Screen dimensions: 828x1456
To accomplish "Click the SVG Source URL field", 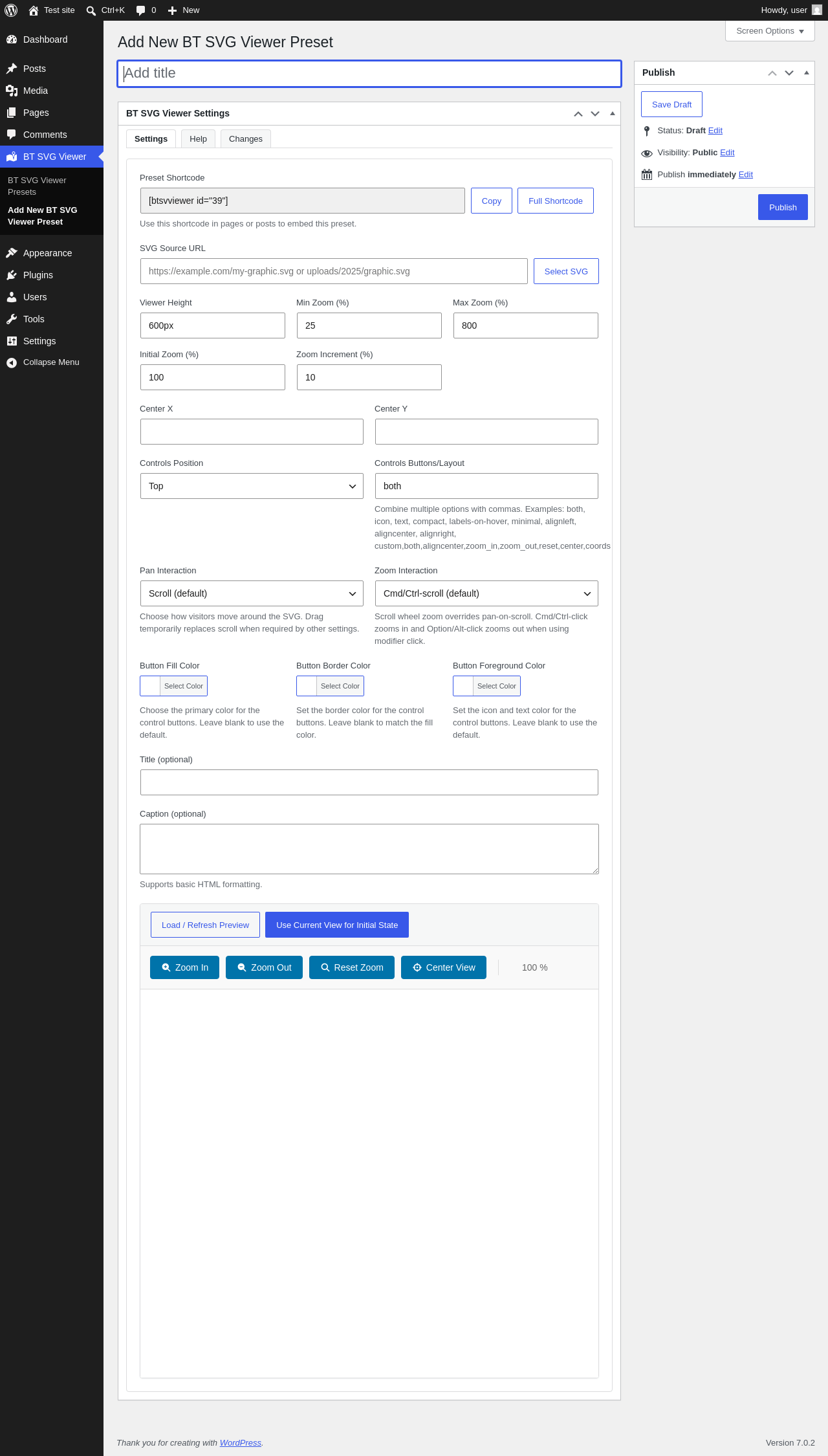I will click(334, 271).
